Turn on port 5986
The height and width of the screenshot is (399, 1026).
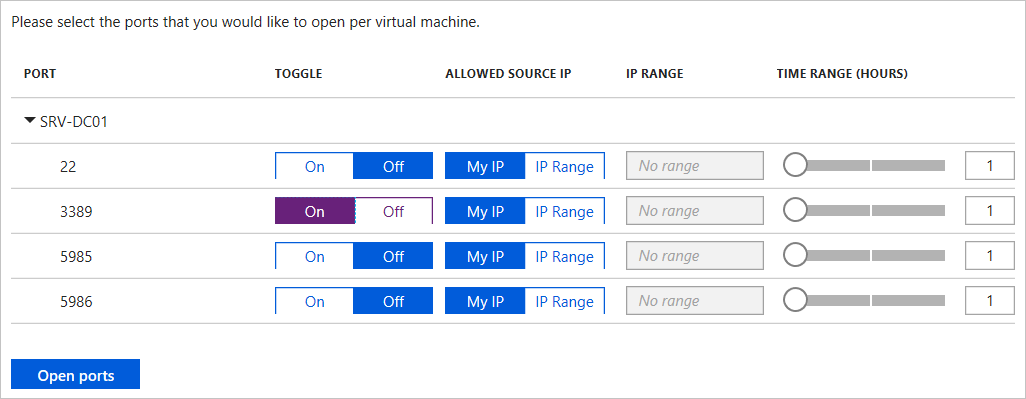click(315, 301)
